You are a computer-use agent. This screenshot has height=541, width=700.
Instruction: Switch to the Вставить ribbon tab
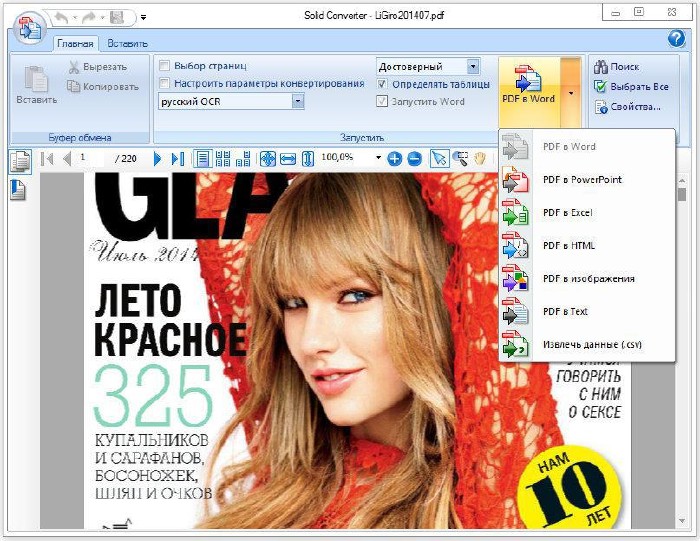(127, 43)
